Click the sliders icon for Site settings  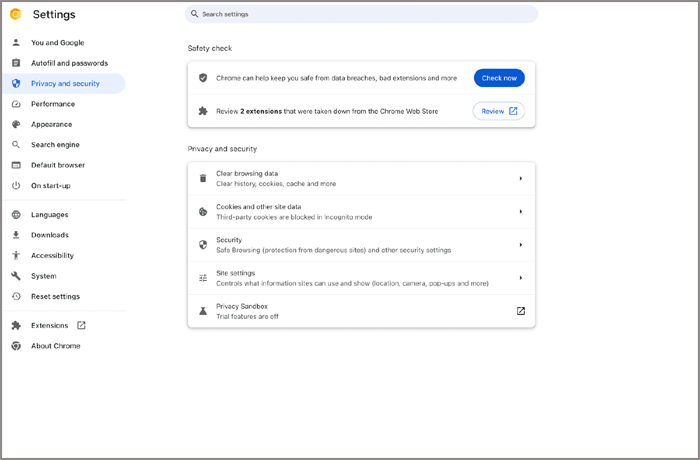(203, 278)
